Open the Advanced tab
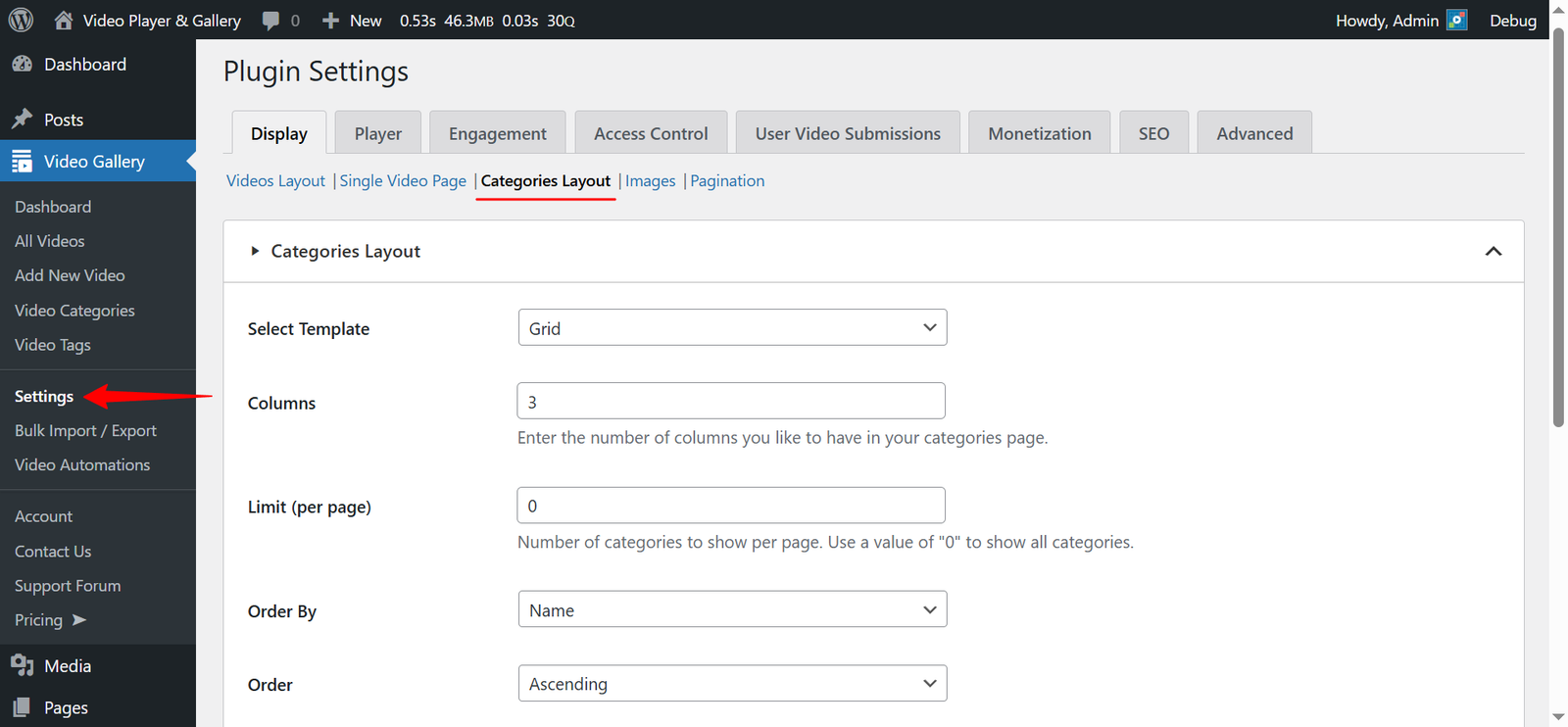1568x727 pixels. tap(1254, 133)
